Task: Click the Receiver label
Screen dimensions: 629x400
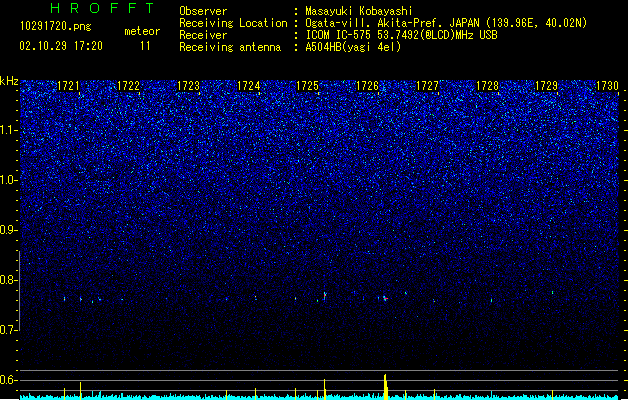Action: 203,35
